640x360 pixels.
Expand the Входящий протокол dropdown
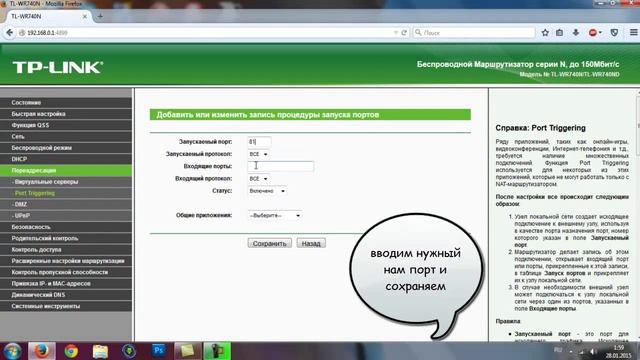(x=258, y=179)
